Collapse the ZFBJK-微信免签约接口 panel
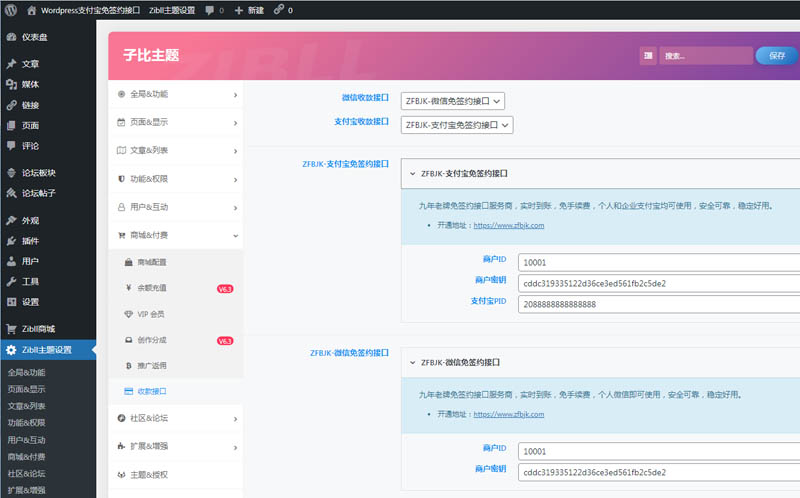This screenshot has height=498, width=800. pos(413,362)
